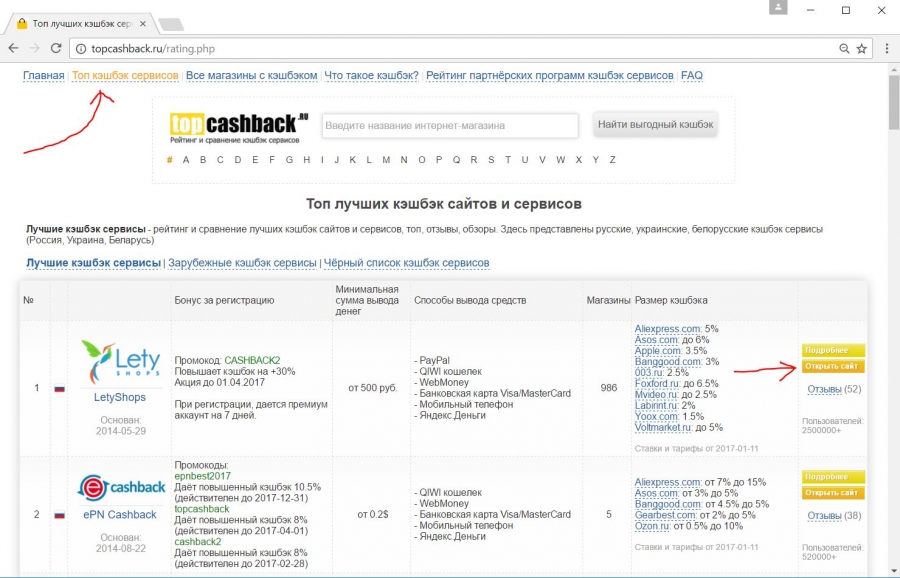Image resolution: width=900 pixels, height=578 pixels.
Task: Open Aliexpress.com link in ePN Cashback row
Action: [668, 482]
